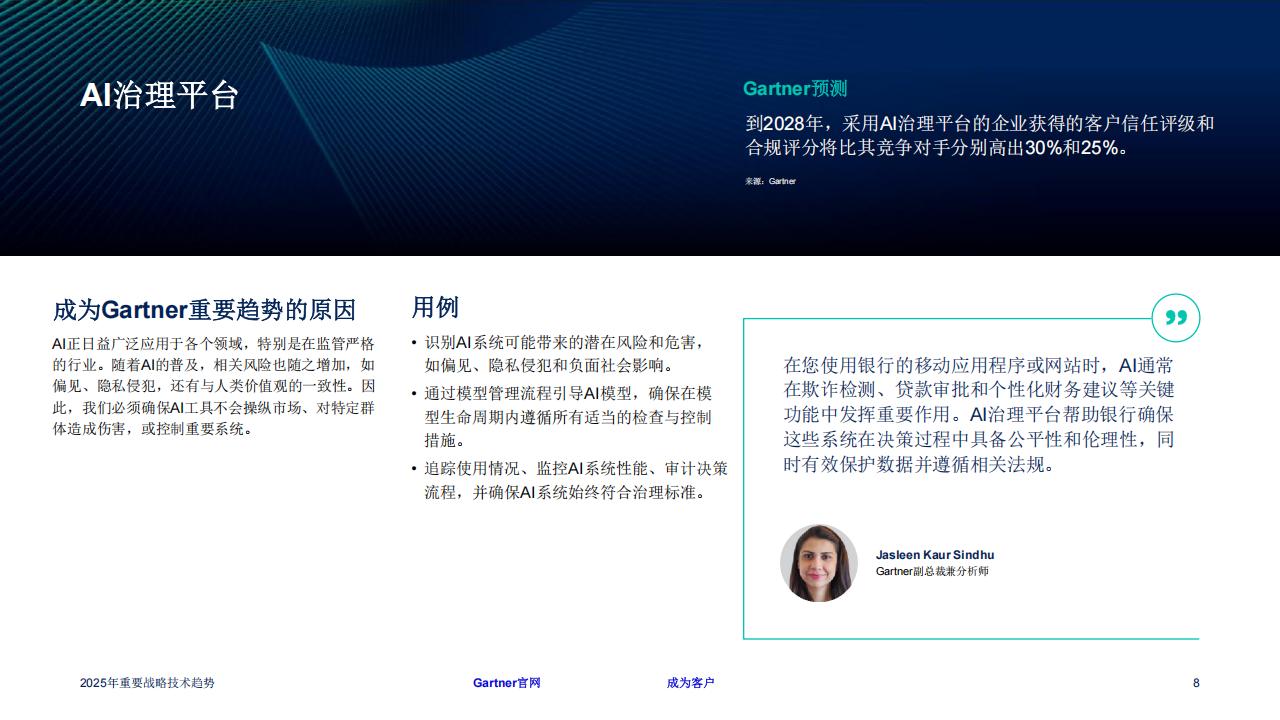
Task: Click heading 成为Gartner重要趋势的原因
Action: [x=204, y=309]
